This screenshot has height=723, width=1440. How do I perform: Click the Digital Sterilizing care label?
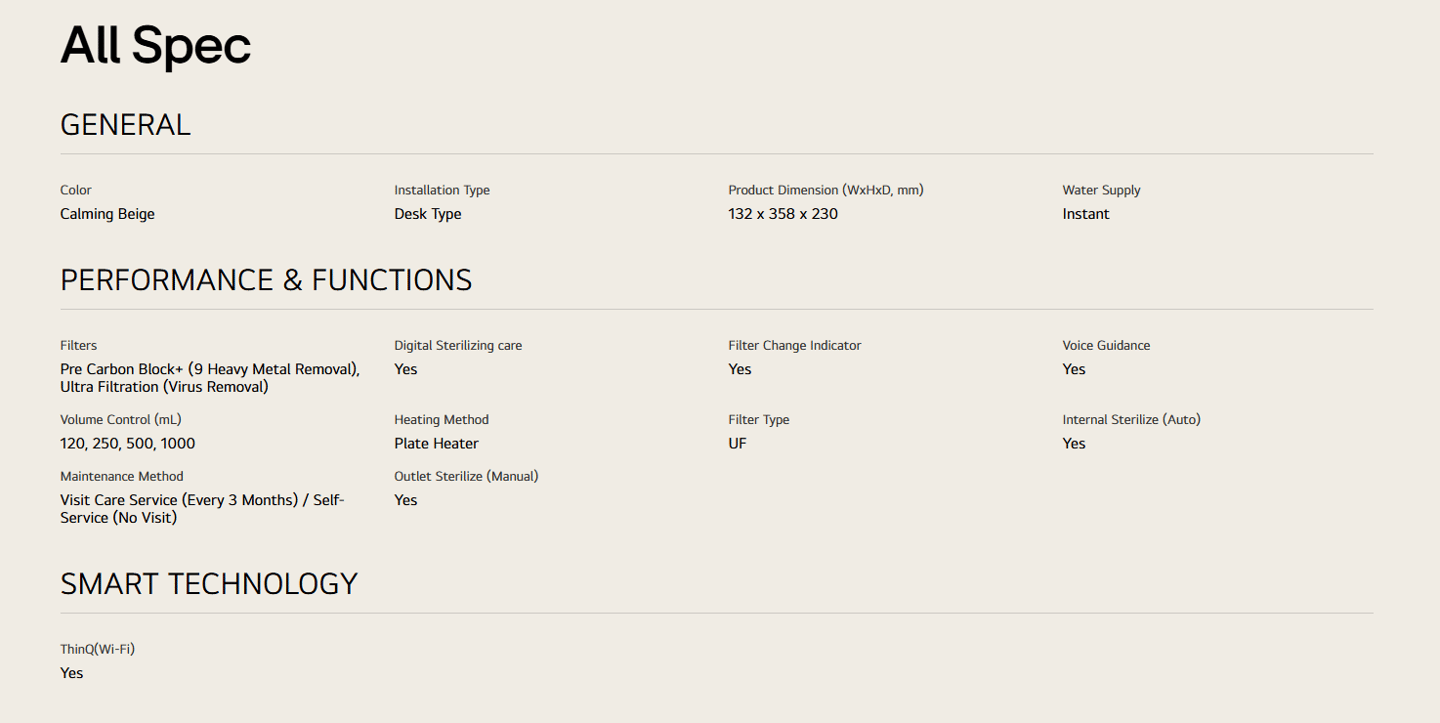457,345
